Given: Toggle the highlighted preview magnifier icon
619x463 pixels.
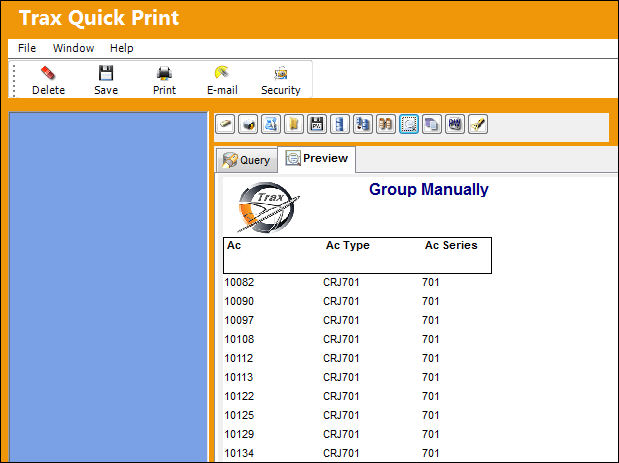Looking at the screenshot, I should point(409,124).
